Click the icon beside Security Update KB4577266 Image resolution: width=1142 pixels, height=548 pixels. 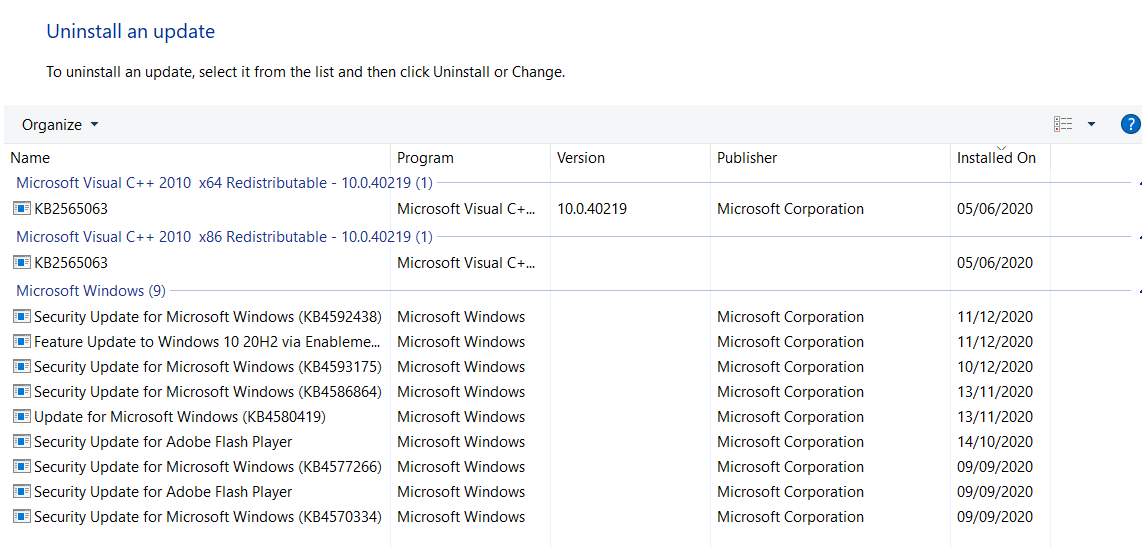[x=22, y=467]
